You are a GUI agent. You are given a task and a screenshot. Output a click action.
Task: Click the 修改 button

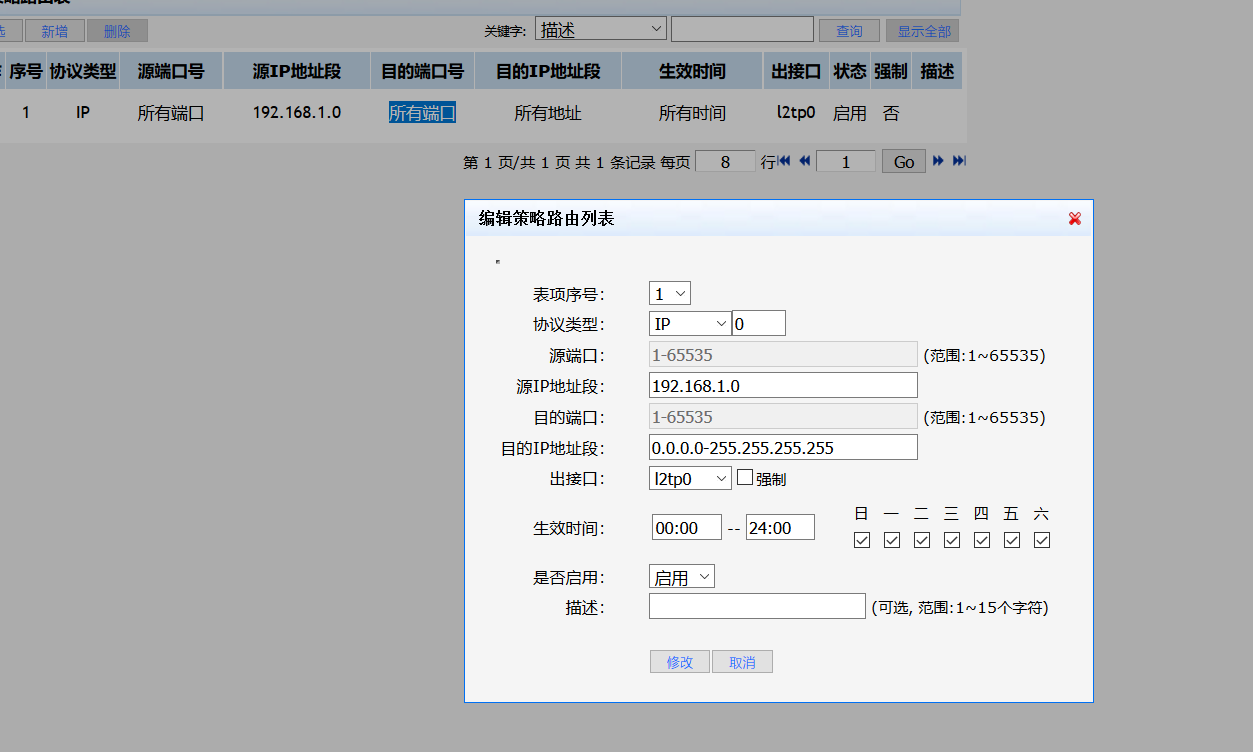point(680,662)
